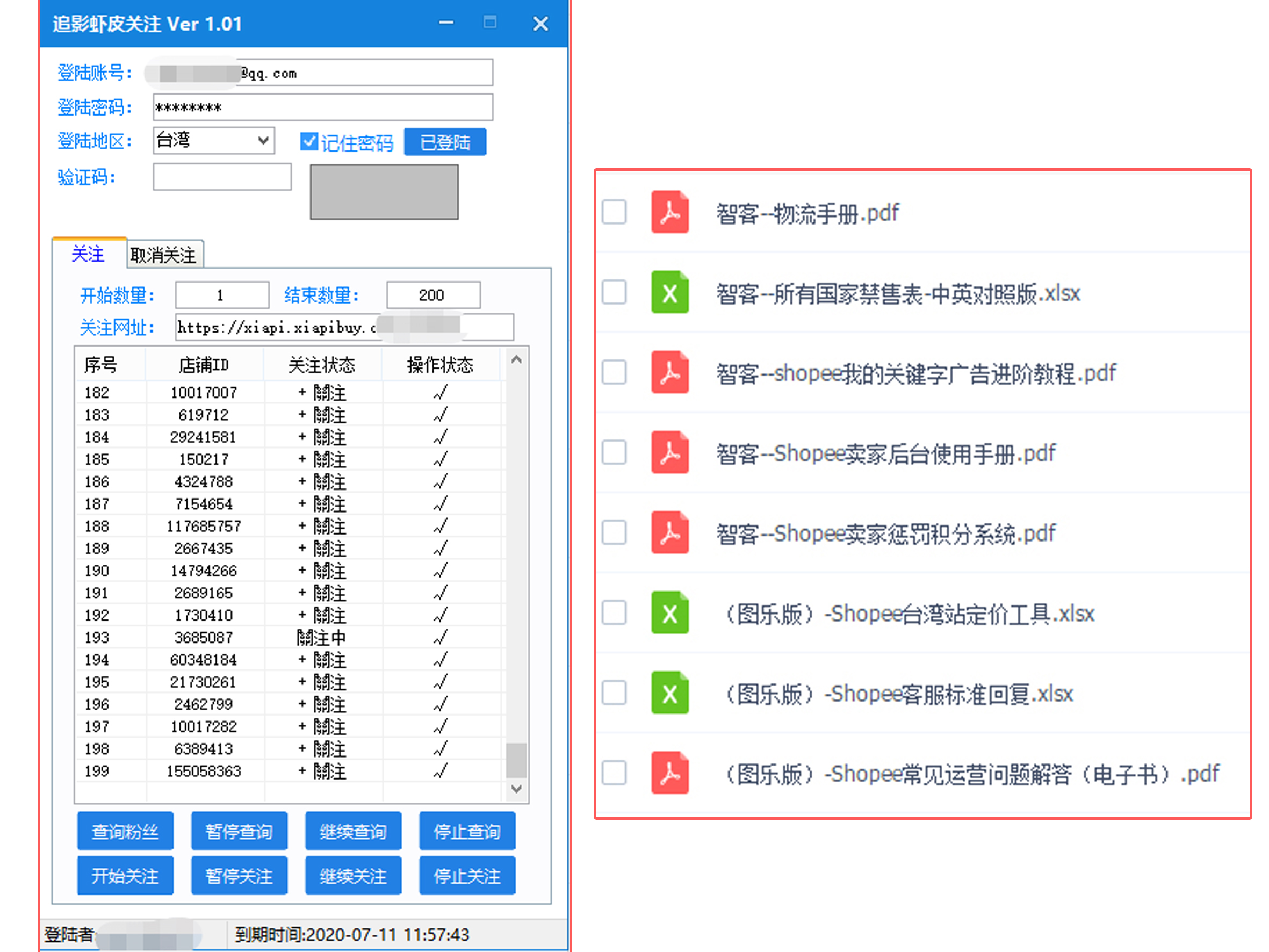Tick the checkbox for 所有国家禁售表-中英对照版.xlsx
The width and height of the screenshot is (1269, 952).
(x=614, y=292)
